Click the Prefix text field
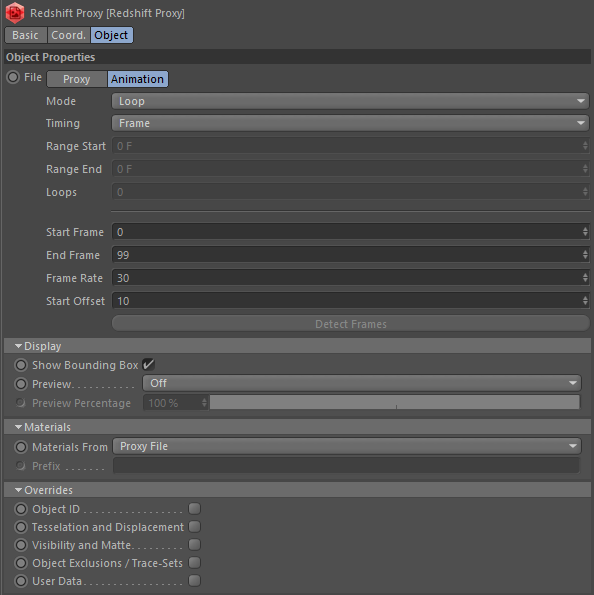This screenshot has height=595, width=594. 346,466
